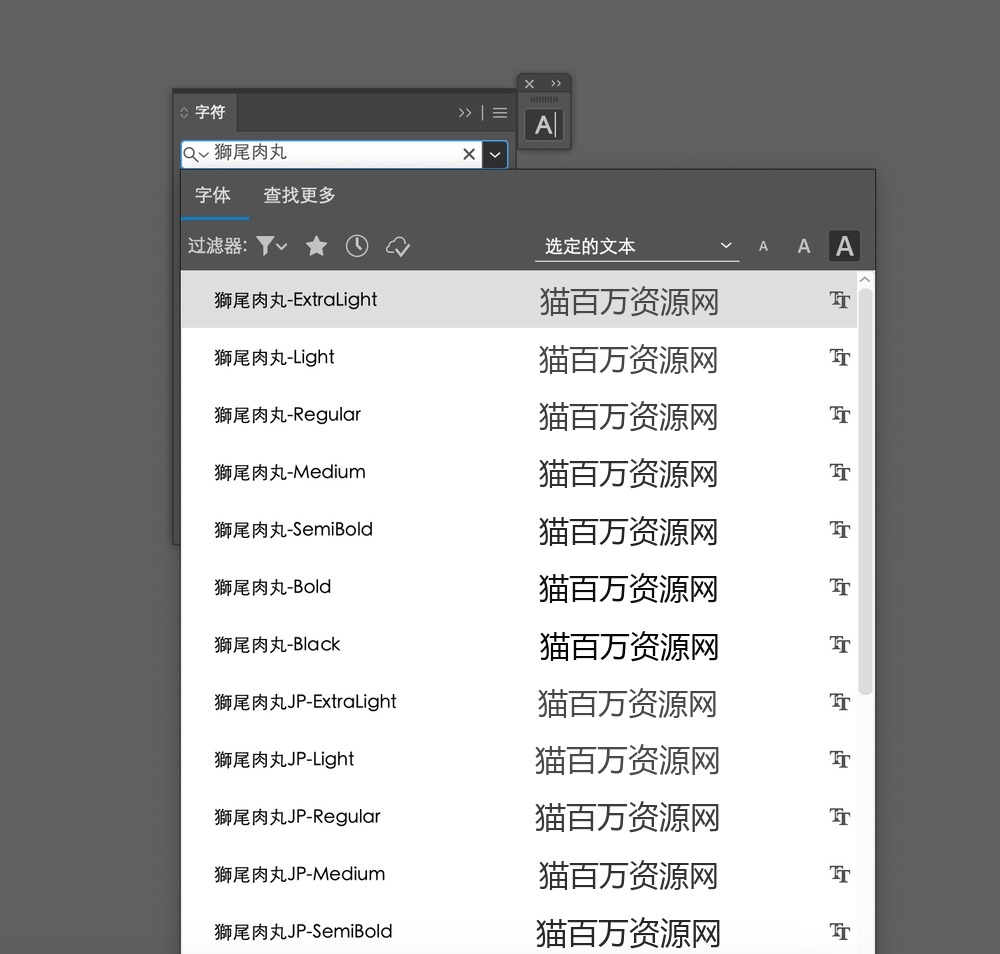Click the font list scroll-up arrow
The width and height of the screenshot is (1000, 954).
click(x=865, y=279)
